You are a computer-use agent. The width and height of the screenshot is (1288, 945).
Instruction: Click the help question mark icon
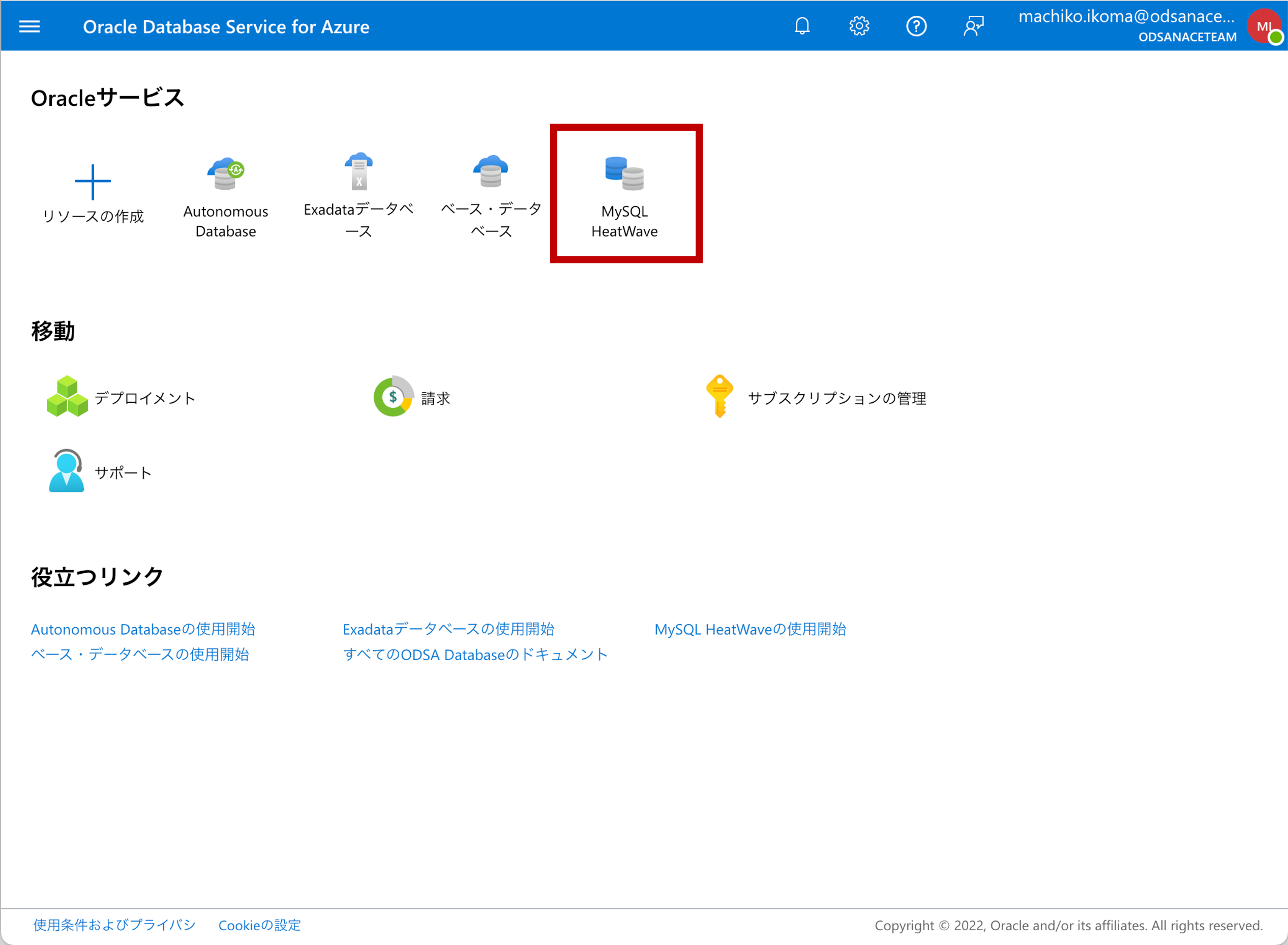pyautogui.click(x=916, y=26)
